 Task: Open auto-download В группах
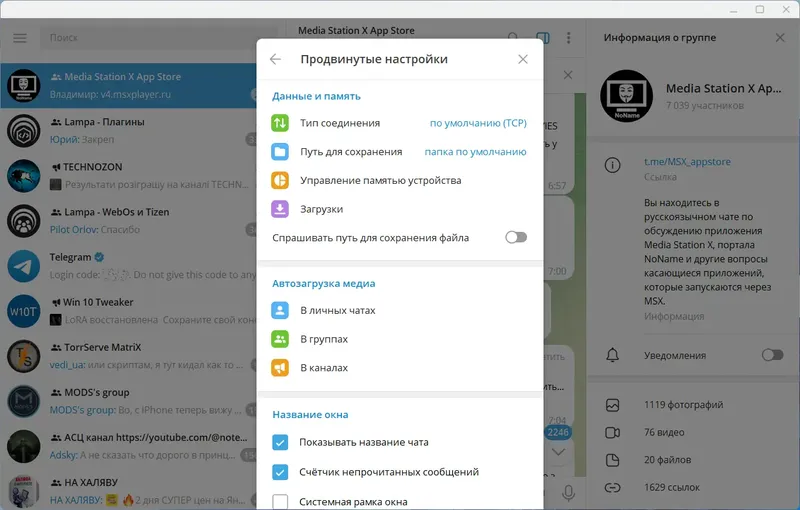400,339
